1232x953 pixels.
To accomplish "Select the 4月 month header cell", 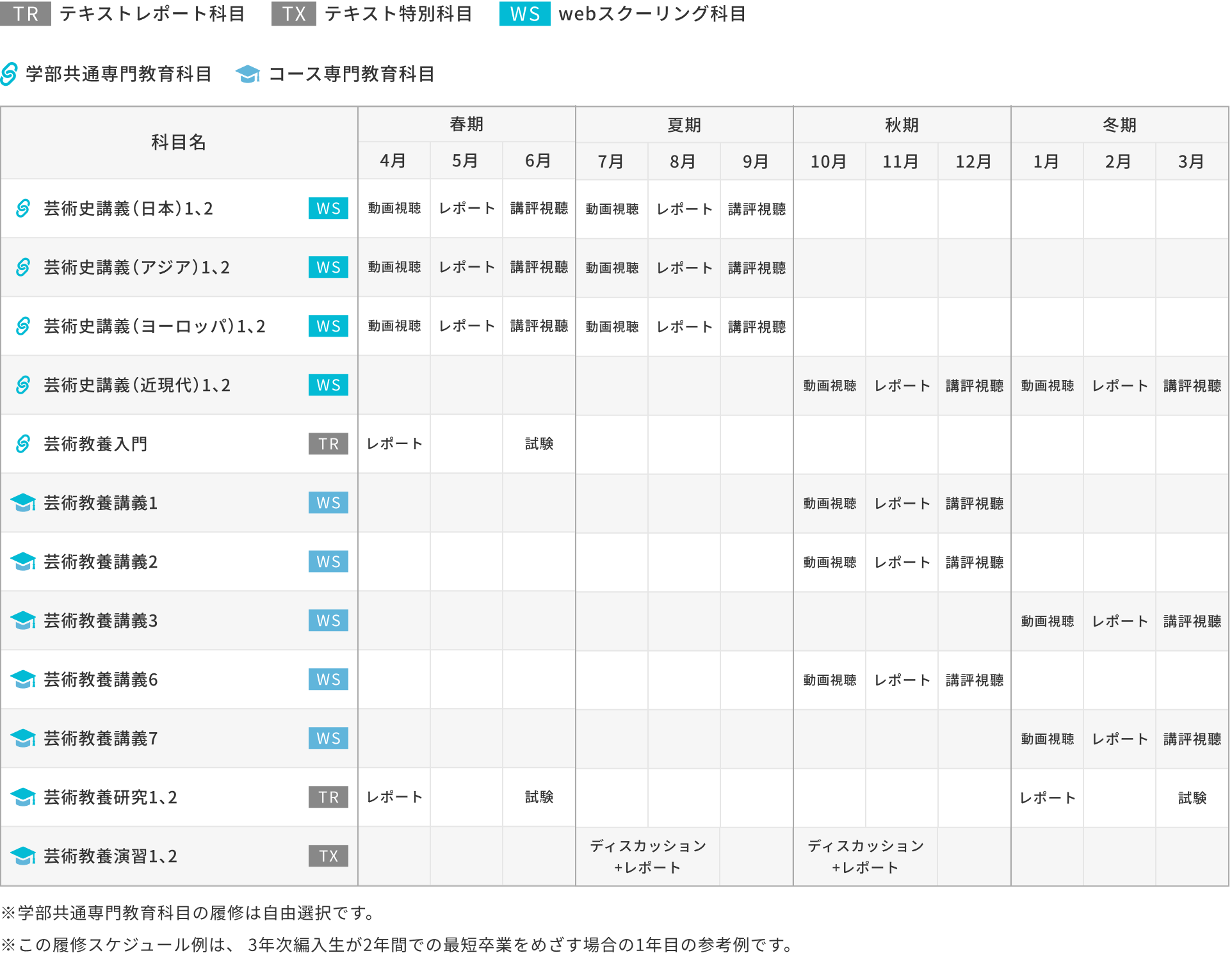I will [x=393, y=161].
